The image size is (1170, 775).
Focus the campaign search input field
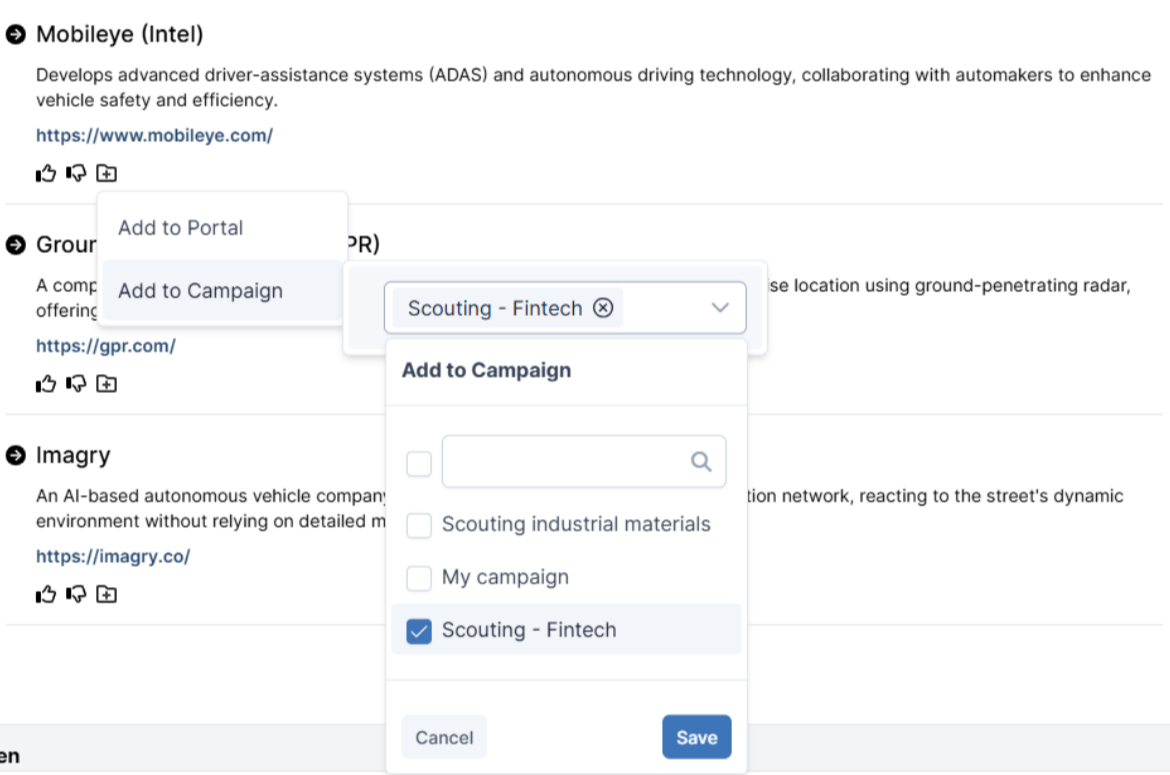[x=584, y=462]
